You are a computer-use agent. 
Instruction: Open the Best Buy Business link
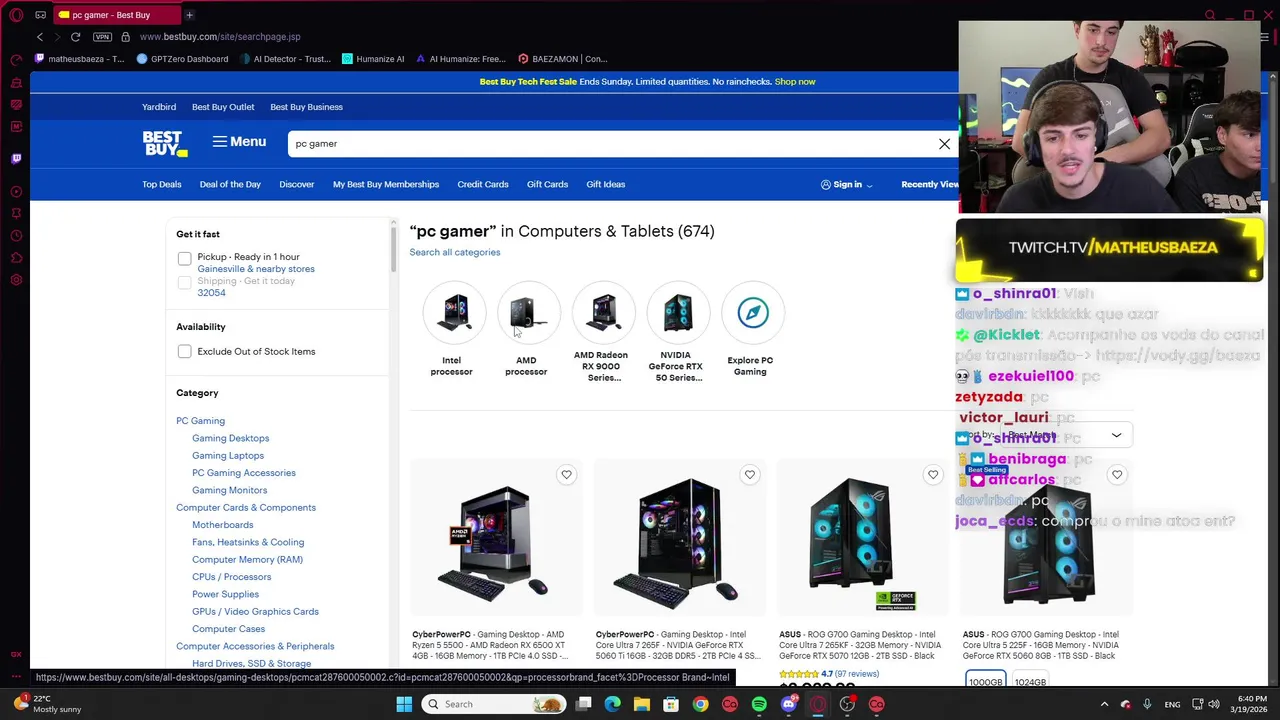click(307, 107)
